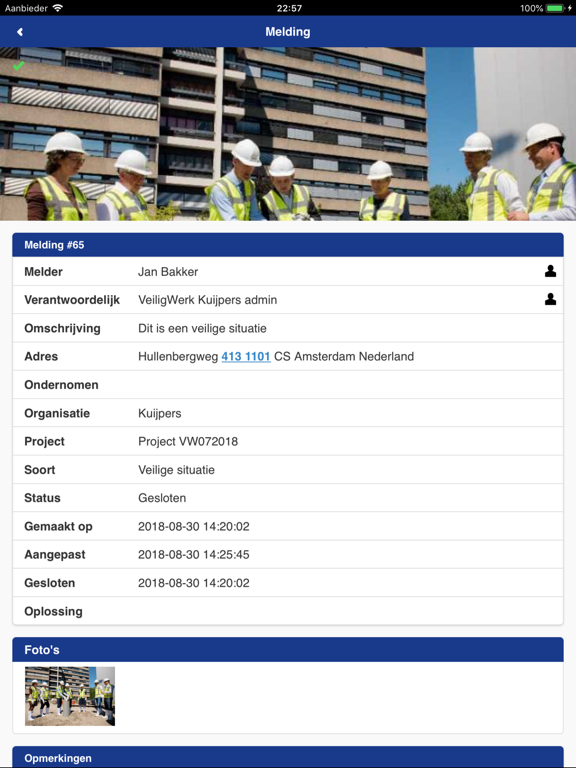Screen dimensions: 576x768
Task: Tap the Soort value Veilige situatie
Action: tap(176, 470)
